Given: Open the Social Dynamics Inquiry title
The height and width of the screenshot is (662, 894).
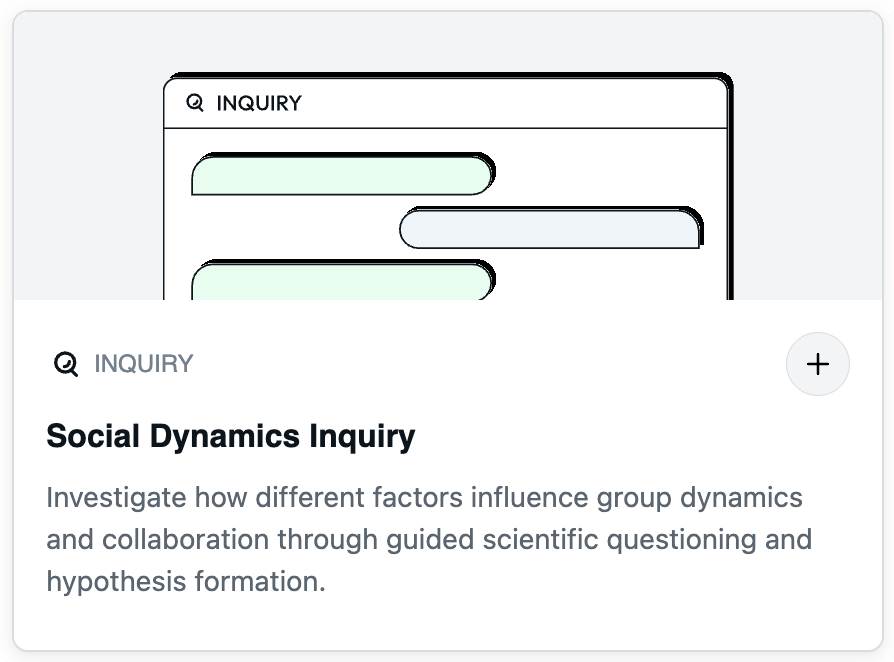Looking at the screenshot, I should pos(231,436).
